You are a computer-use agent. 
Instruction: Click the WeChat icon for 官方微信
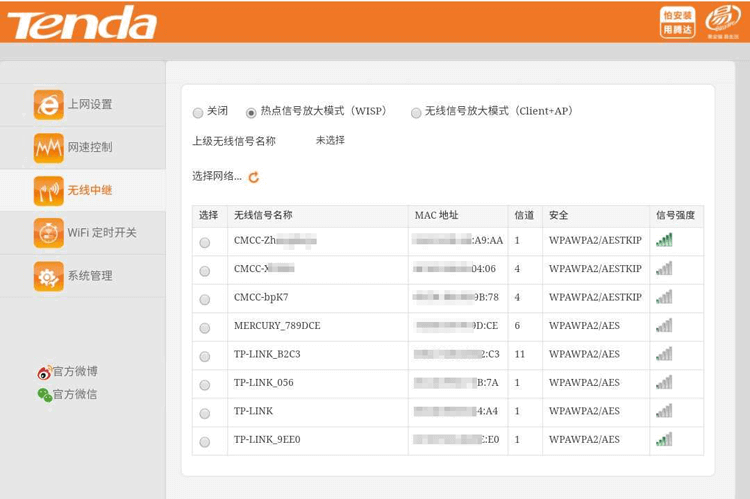(44, 395)
